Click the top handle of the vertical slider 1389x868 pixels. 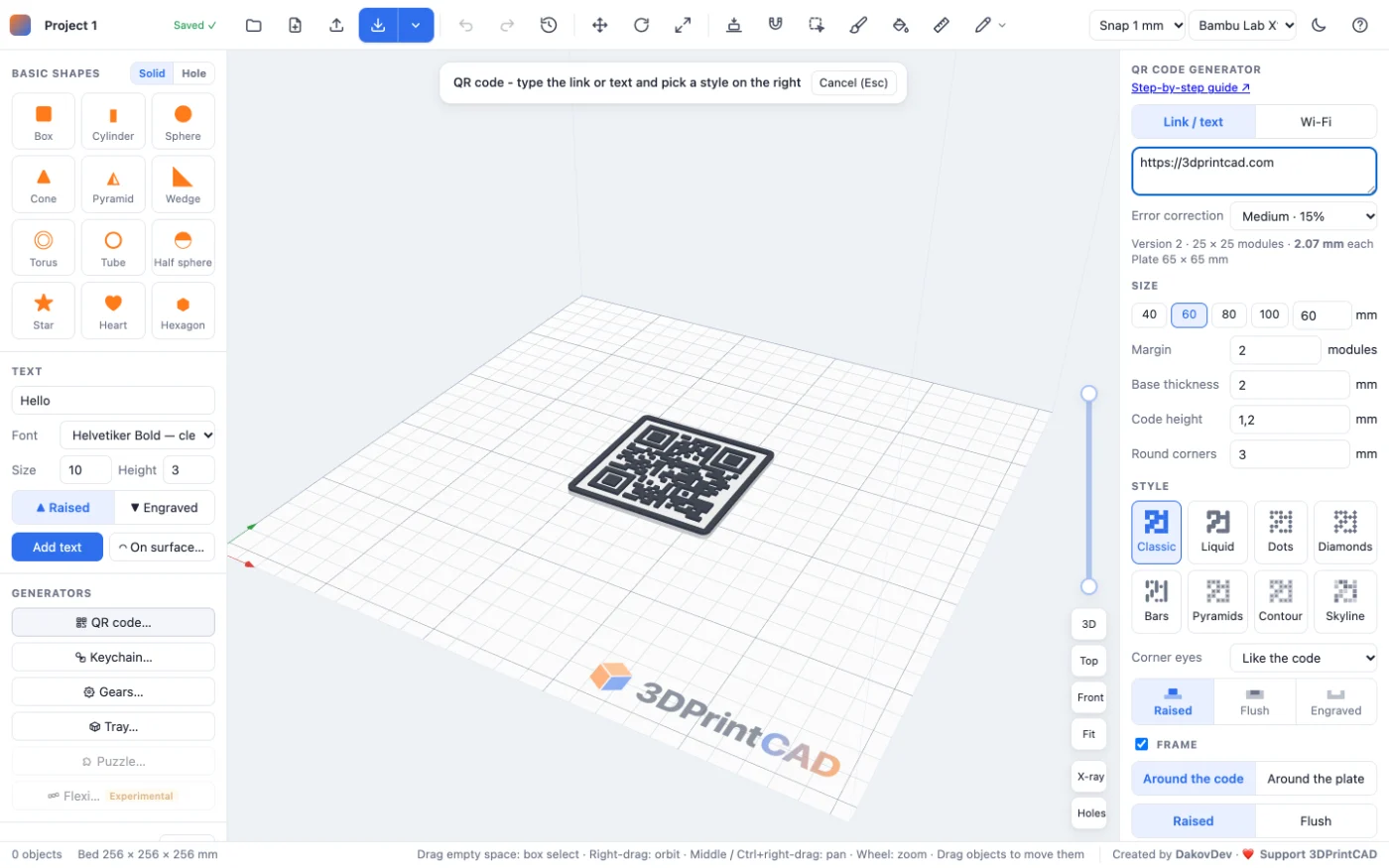click(x=1088, y=394)
